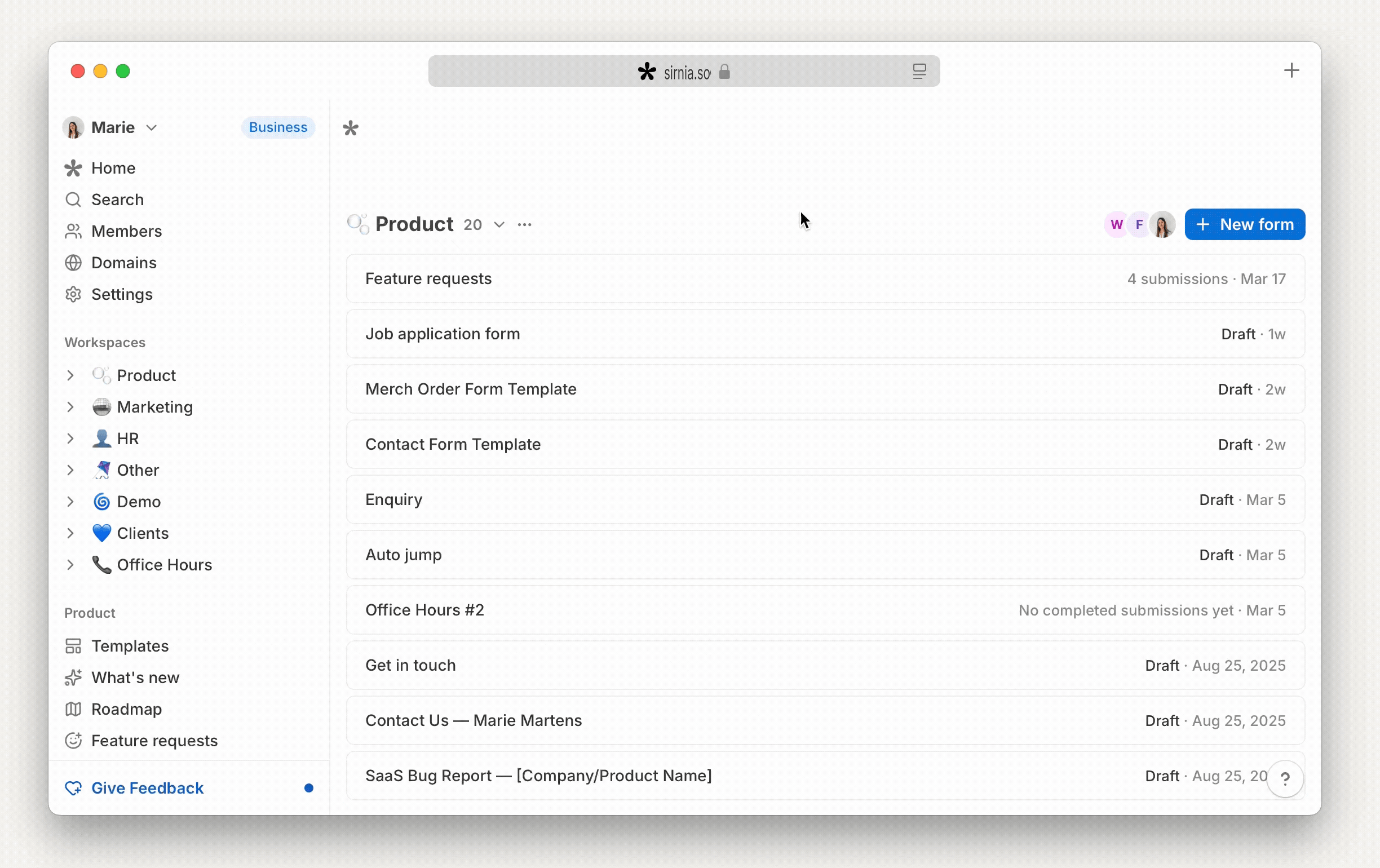Open the Job application form row
Screen dimensions: 1380x868
click(825, 334)
